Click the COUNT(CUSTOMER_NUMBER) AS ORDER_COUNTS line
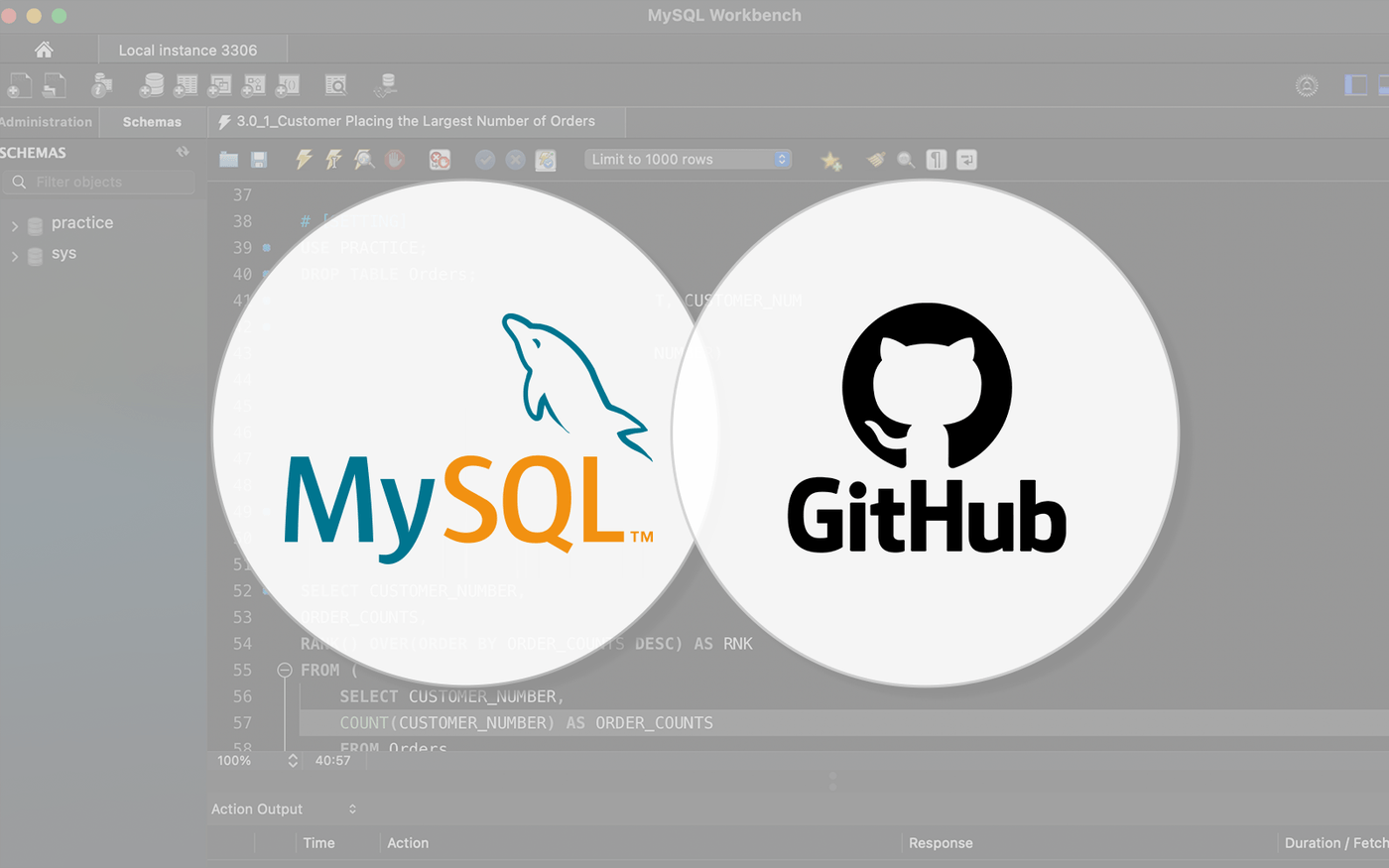The width and height of the screenshot is (1389, 868). click(526, 723)
